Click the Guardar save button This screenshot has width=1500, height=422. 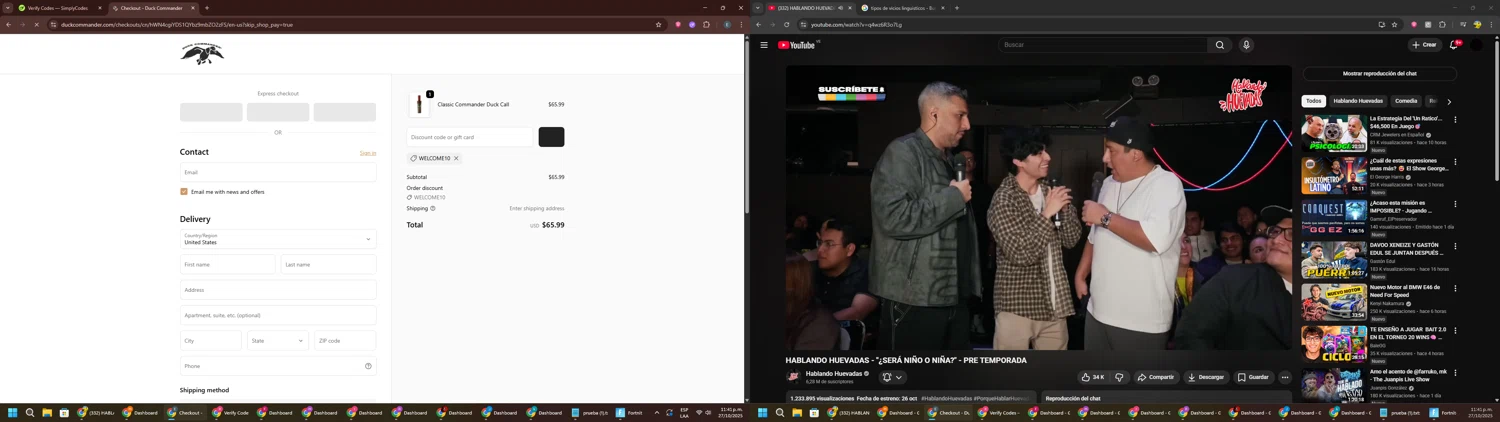(1253, 377)
